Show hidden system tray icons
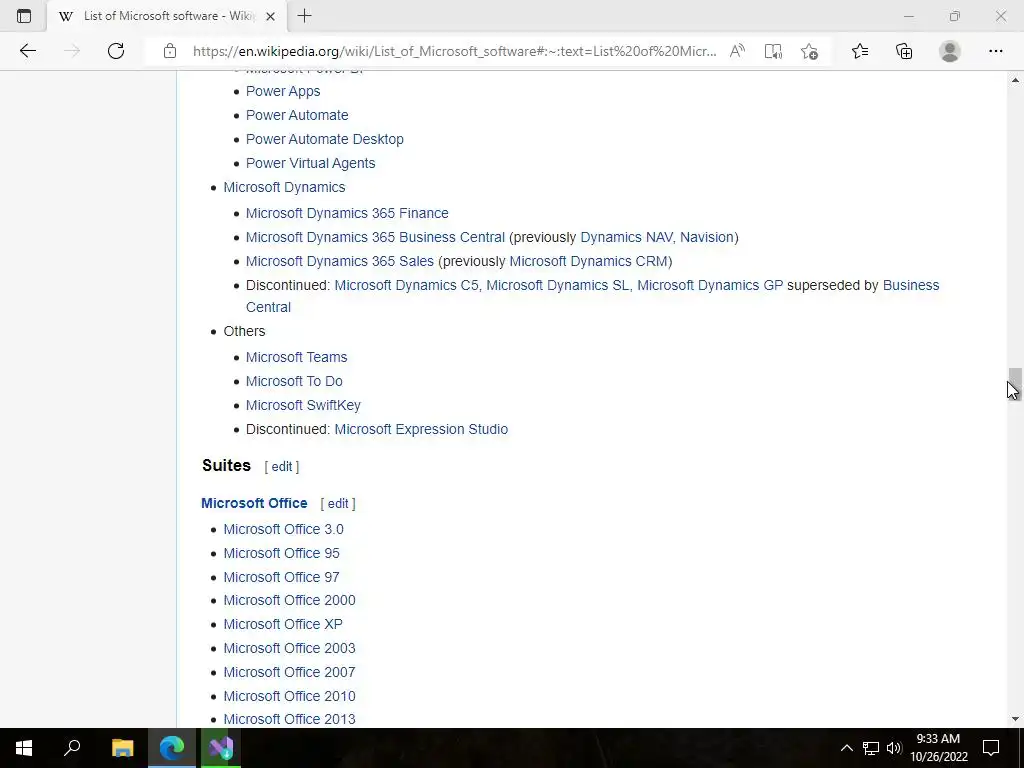Image resolution: width=1024 pixels, height=768 pixels. (846, 748)
